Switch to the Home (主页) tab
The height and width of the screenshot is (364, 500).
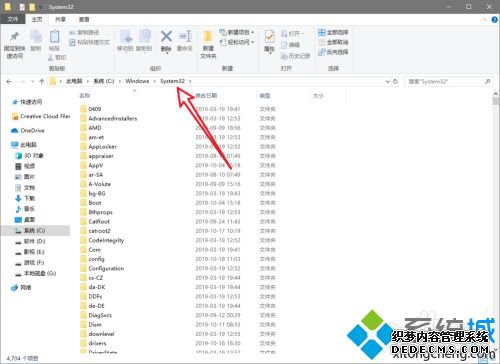(x=37, y=19)
